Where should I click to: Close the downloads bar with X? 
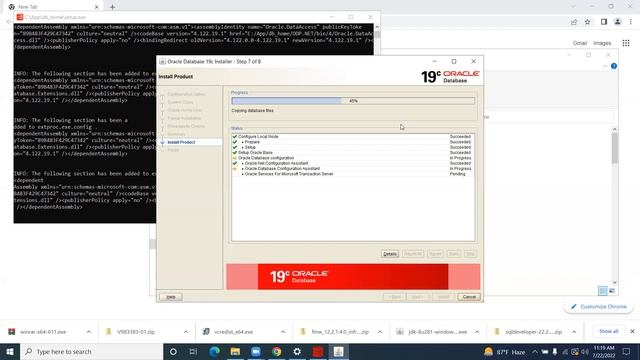pyautogui.click(x=632, y=331)
